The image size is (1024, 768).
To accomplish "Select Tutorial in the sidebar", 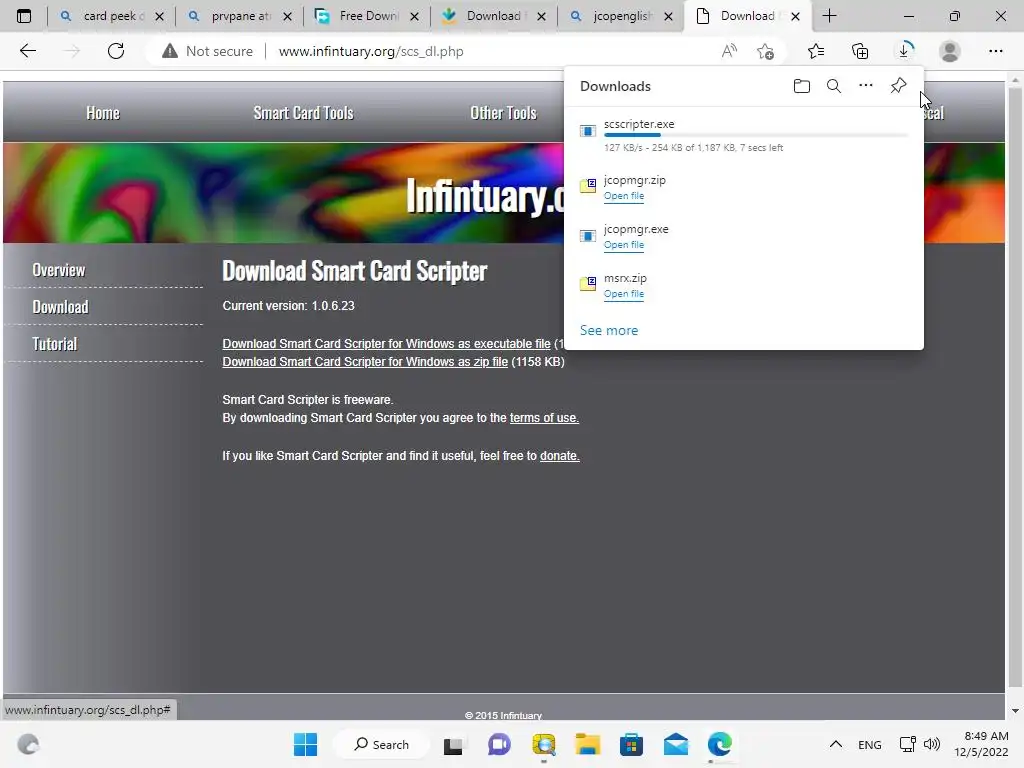I will tap(55, 344).
